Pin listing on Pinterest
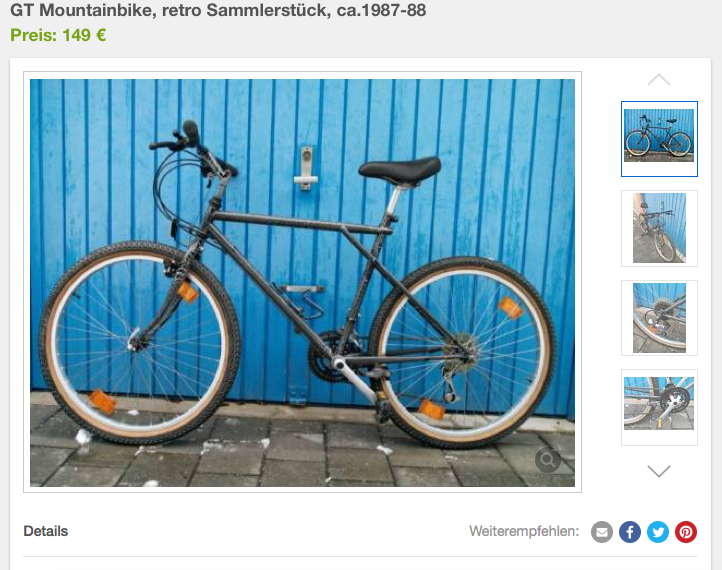The height and width of the screenshot is (570, 722). (686, 532)
